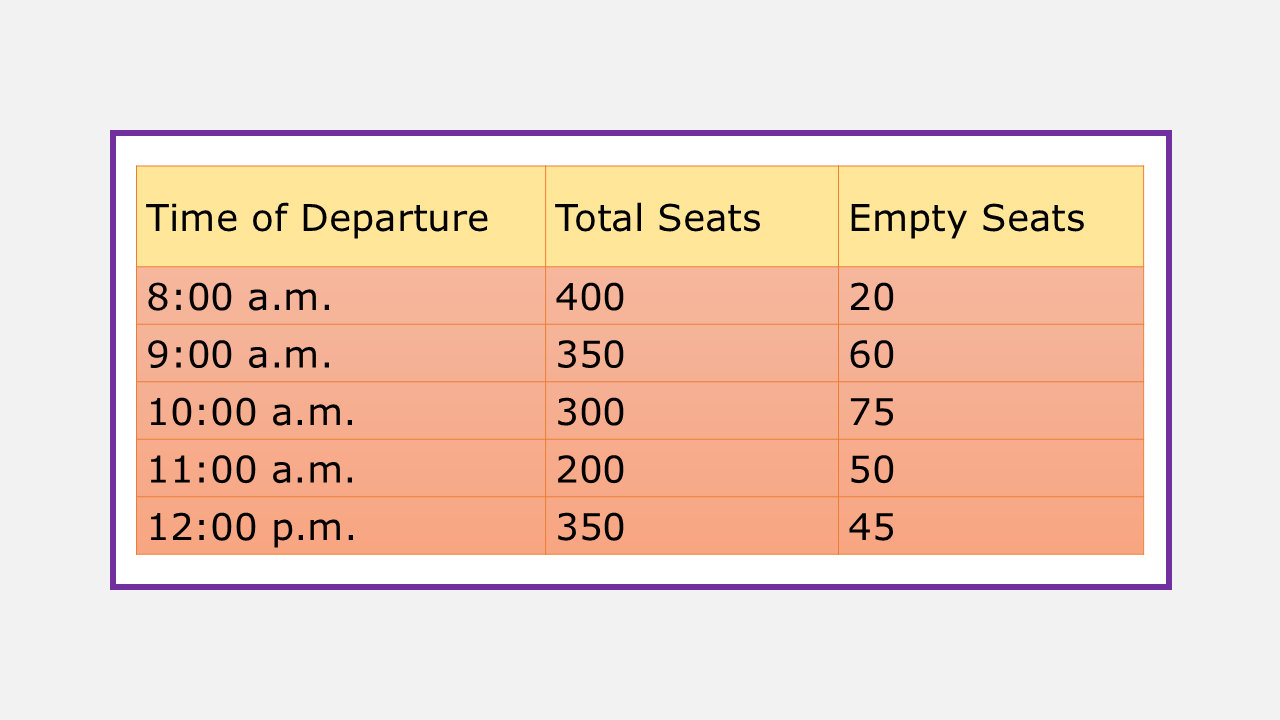
Task: Select the "Total Seats" header cell
Action: point(658,217)
